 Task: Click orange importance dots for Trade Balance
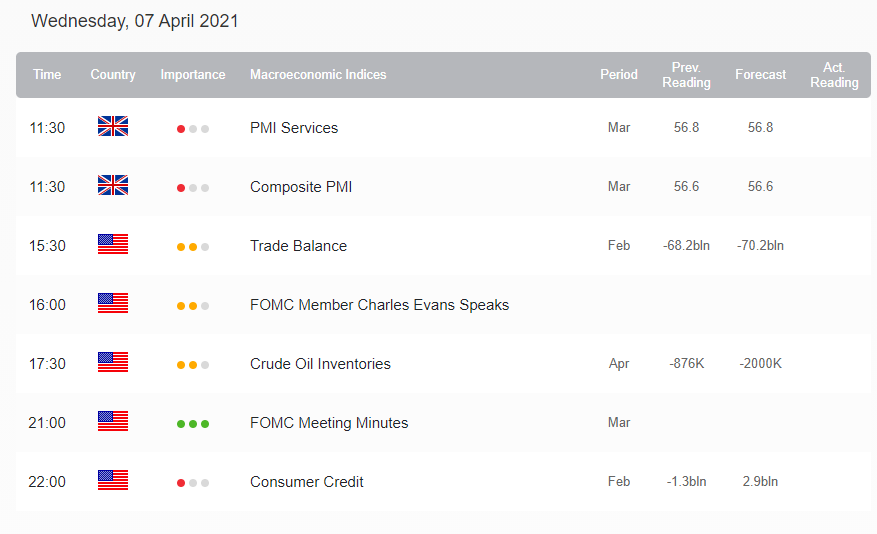[x=193, y=247]
